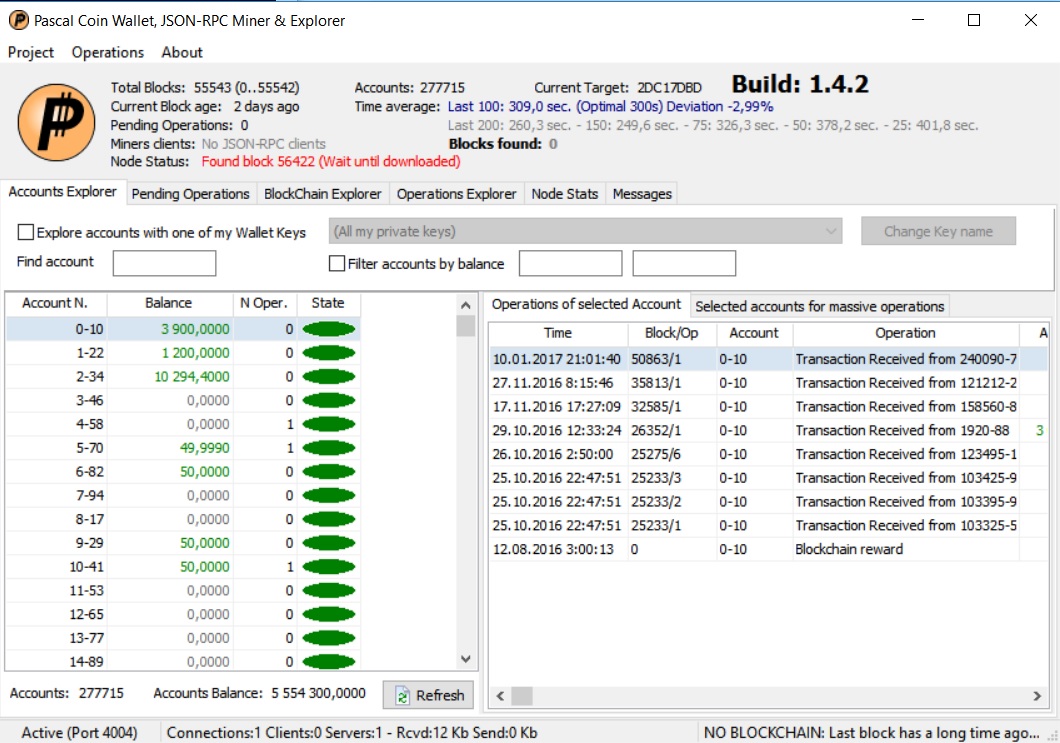Click accounts list scroll up arrow
The width and height of the screenshot is (1060, 743).
466,305
